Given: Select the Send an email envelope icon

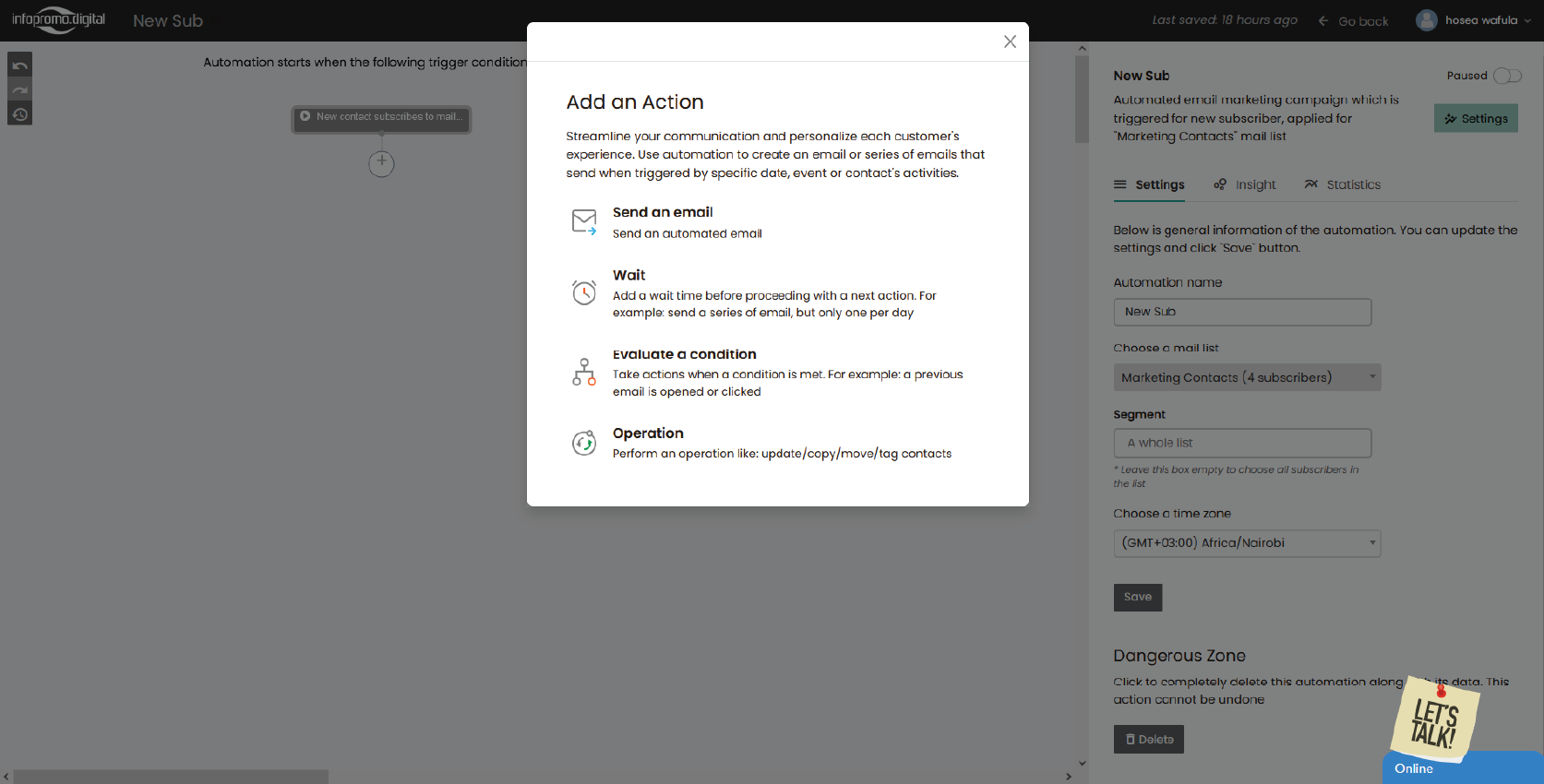Looking at the screenshot, I should coord(584,222).
